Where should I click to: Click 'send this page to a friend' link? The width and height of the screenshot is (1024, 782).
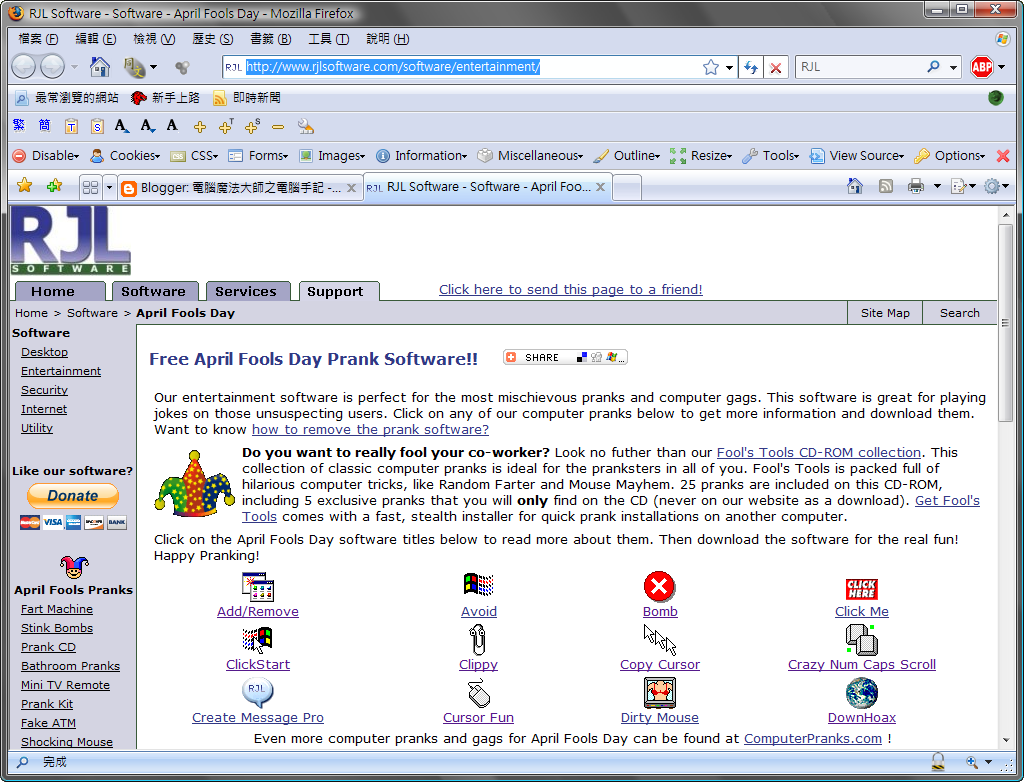[x=571, y=289]
